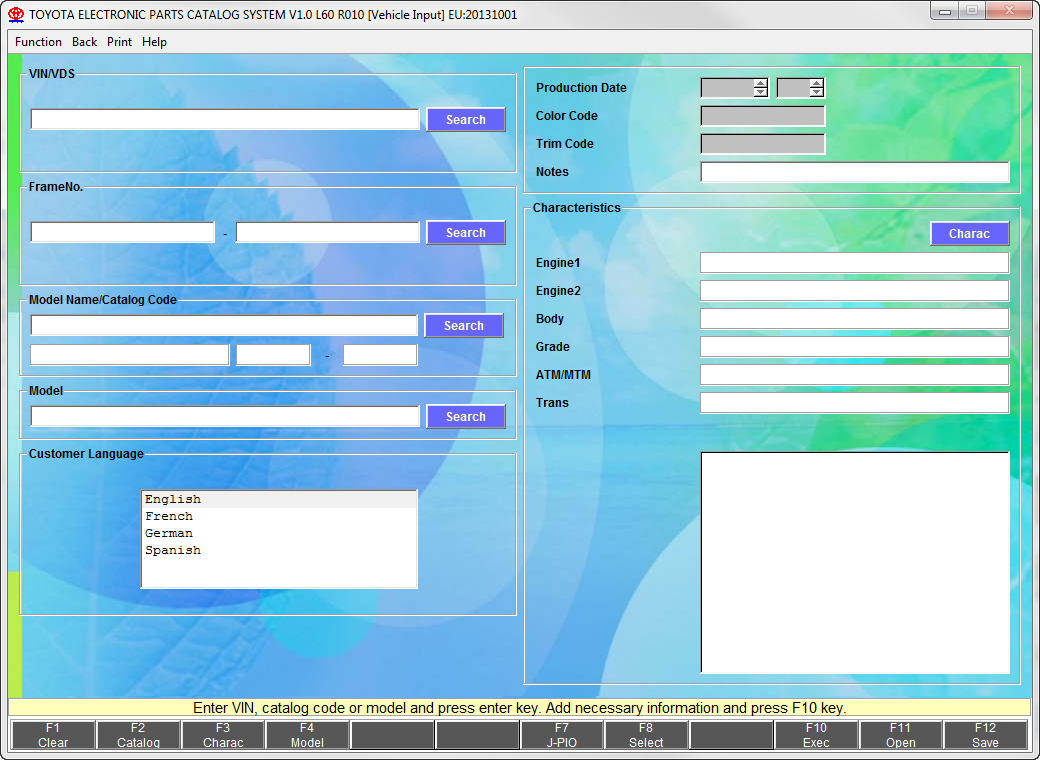Click the large white Characteristics text area
This screenshot has width=1040, height=760.
(x=856, y=562)
